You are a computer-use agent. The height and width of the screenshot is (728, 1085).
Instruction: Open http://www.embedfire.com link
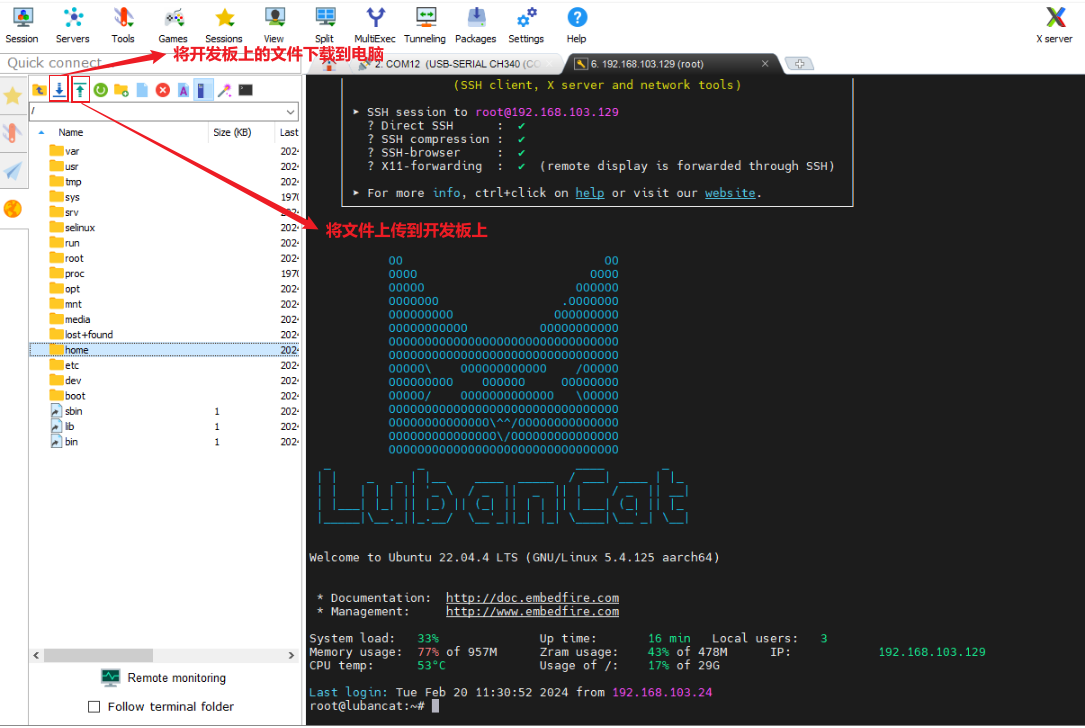tap(532, 612)
